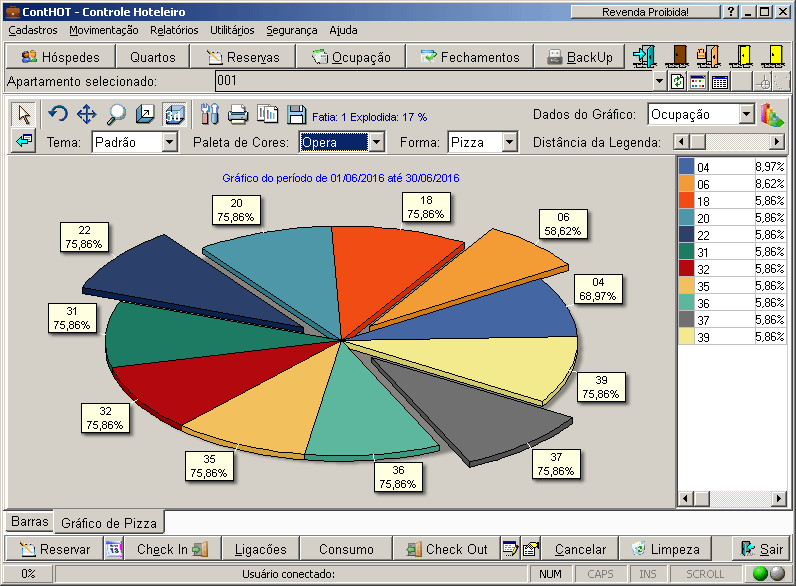Print the chart
Image resolution: width=796 pixels, height=586 pixels.
point(238,114)
